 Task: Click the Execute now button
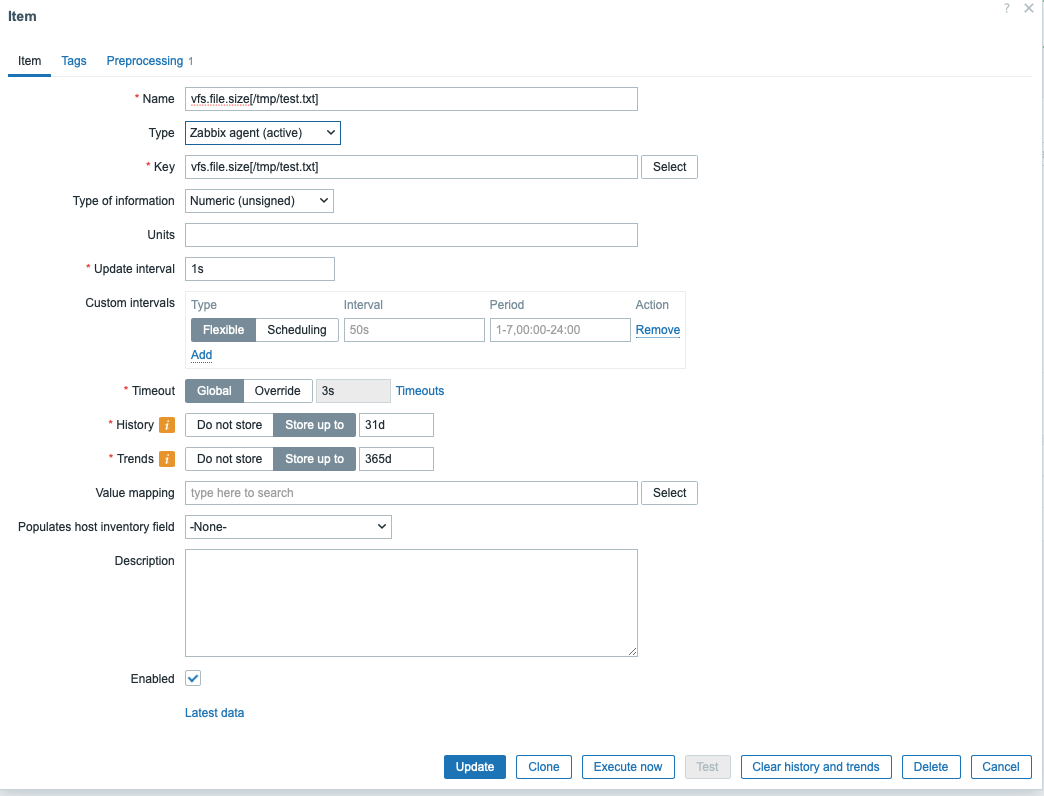(628, 767)
